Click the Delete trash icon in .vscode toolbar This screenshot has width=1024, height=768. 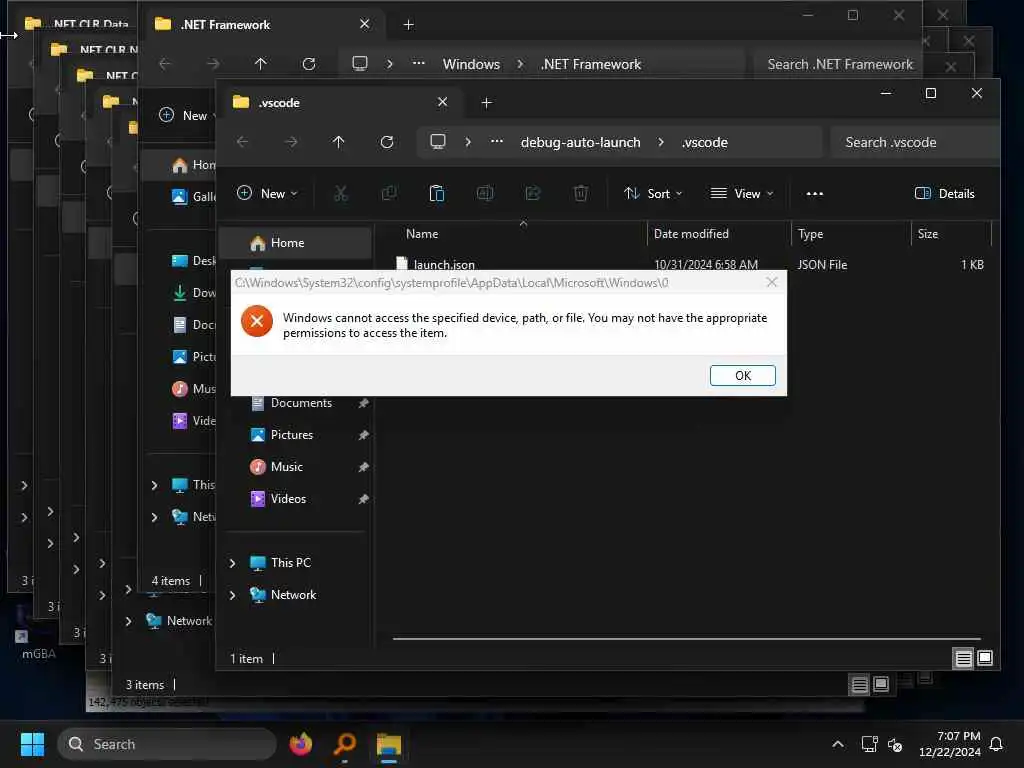click(x=581, y=193)
